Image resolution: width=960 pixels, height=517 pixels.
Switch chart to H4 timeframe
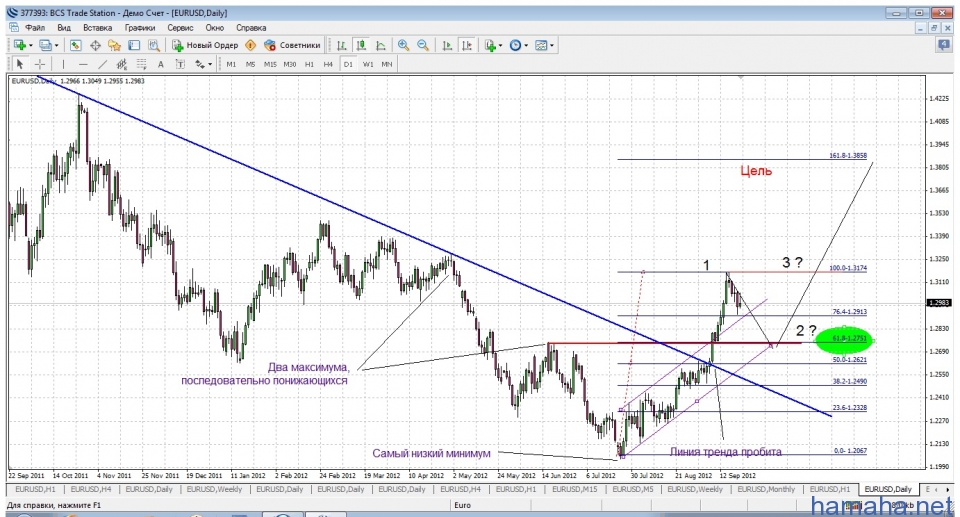(328, 64)
